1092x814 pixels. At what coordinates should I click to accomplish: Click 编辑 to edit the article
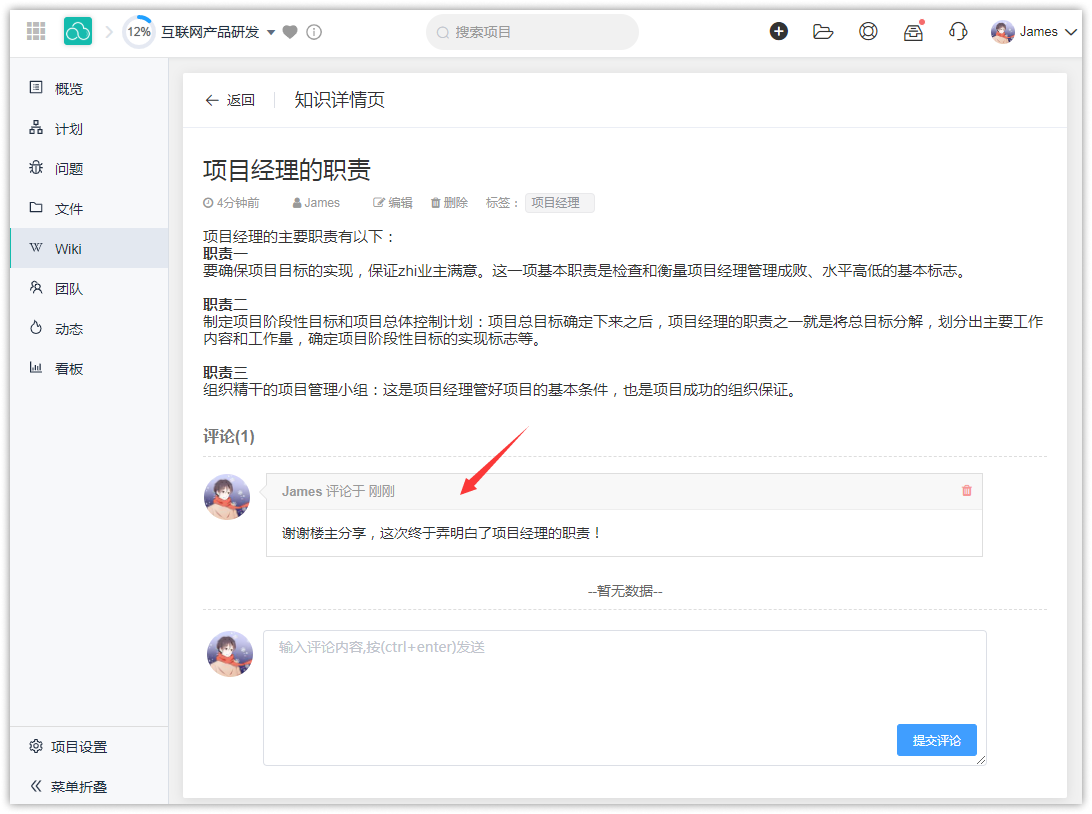pyautogui.click(x=392, y=203)
